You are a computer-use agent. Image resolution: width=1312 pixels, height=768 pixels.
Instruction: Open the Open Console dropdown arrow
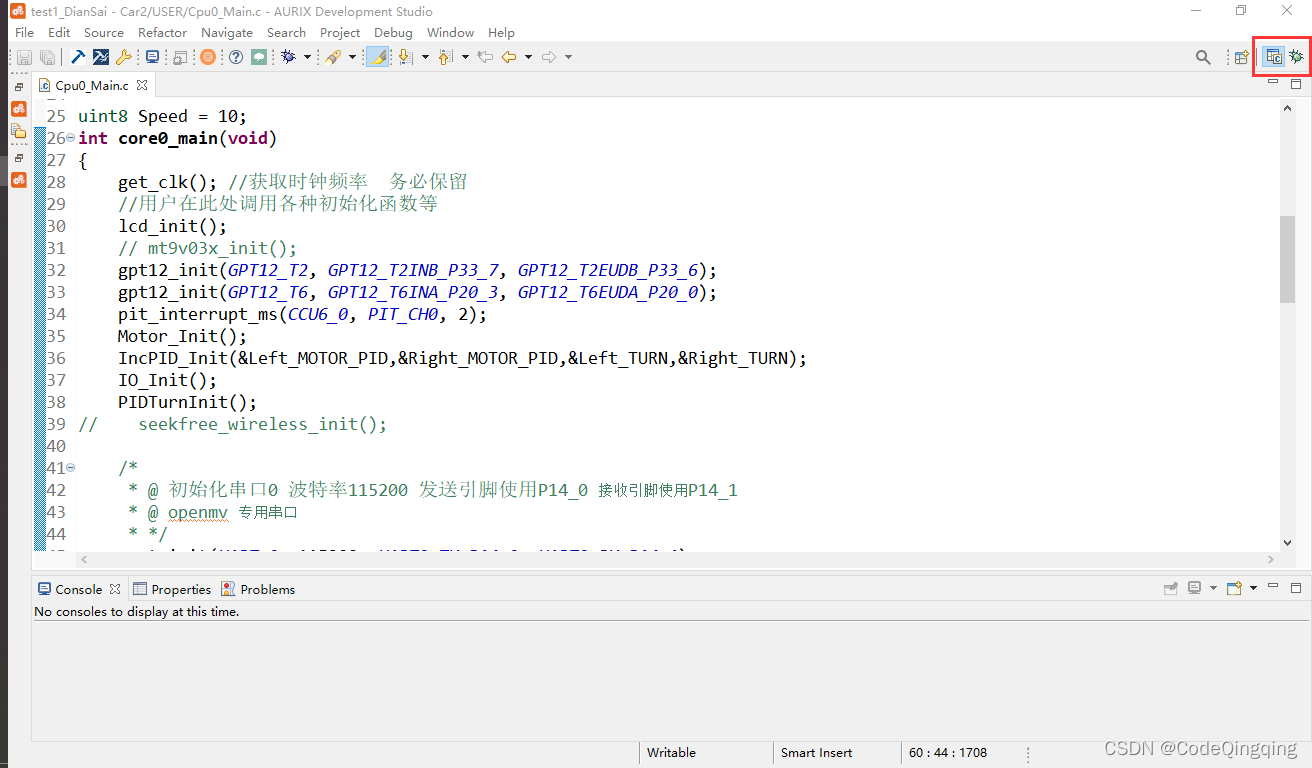[1253, 588]
